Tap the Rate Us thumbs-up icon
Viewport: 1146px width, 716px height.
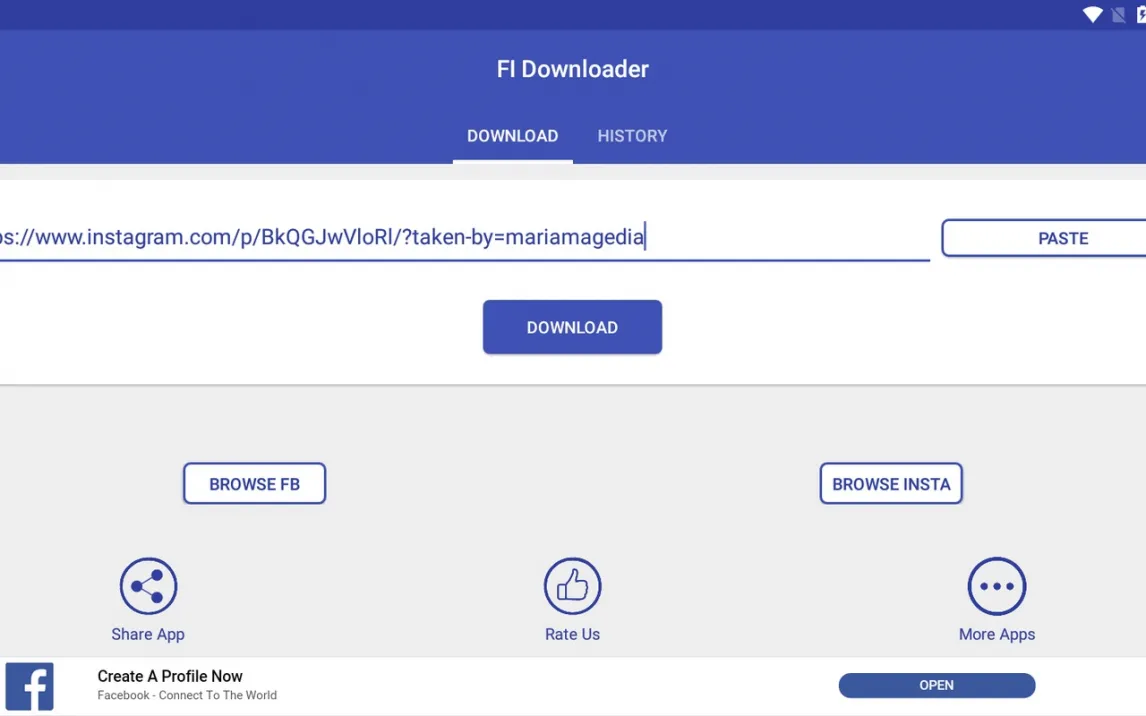coord(572,586)
